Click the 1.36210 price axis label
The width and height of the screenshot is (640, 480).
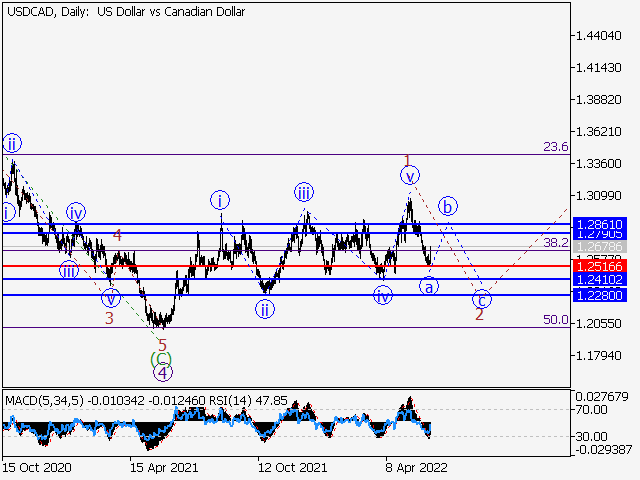tap(598, 132)
